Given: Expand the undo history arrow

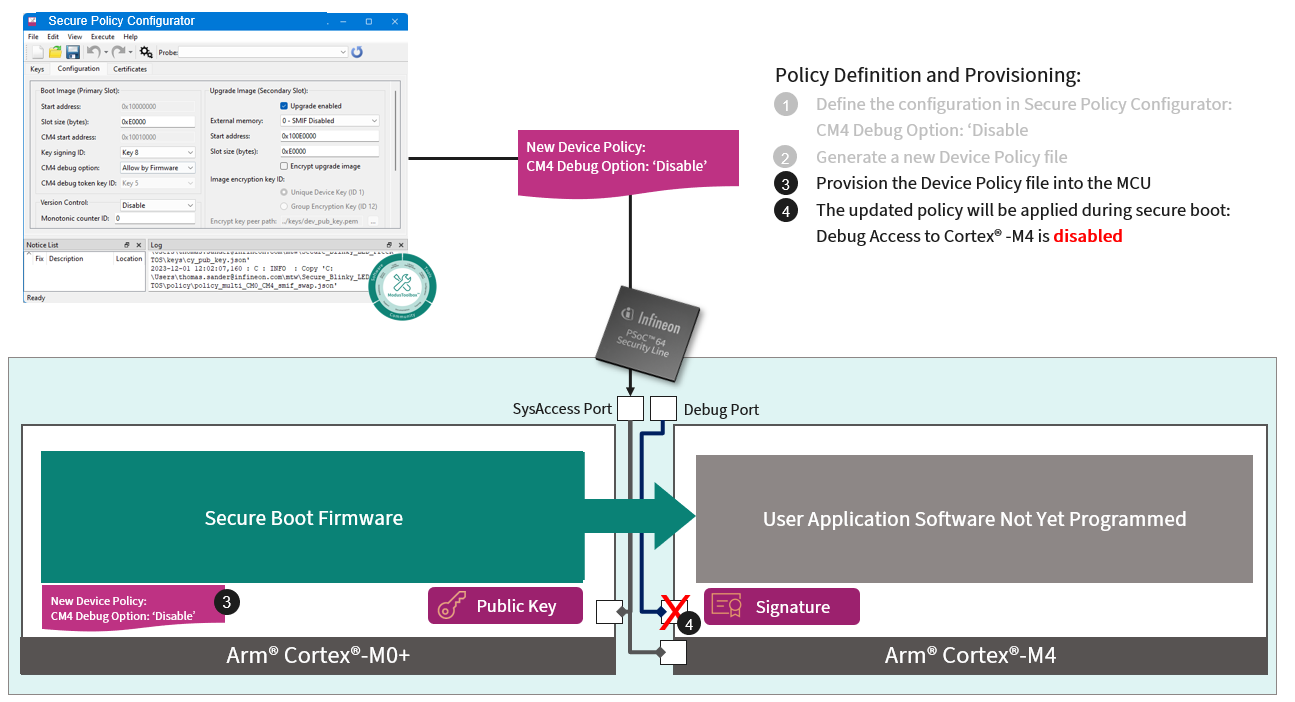Looking at the screenshot, I should click(x=105, y=52).
